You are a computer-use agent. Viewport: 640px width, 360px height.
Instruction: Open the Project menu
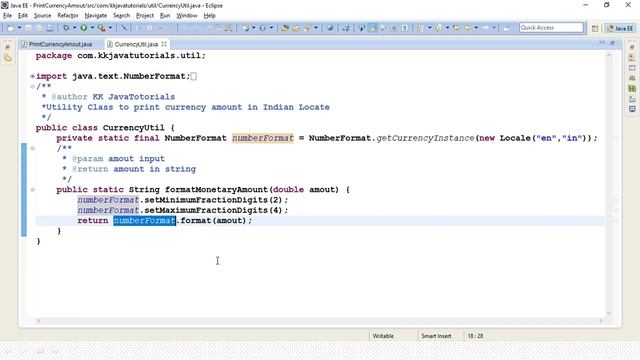click(144, 16)
